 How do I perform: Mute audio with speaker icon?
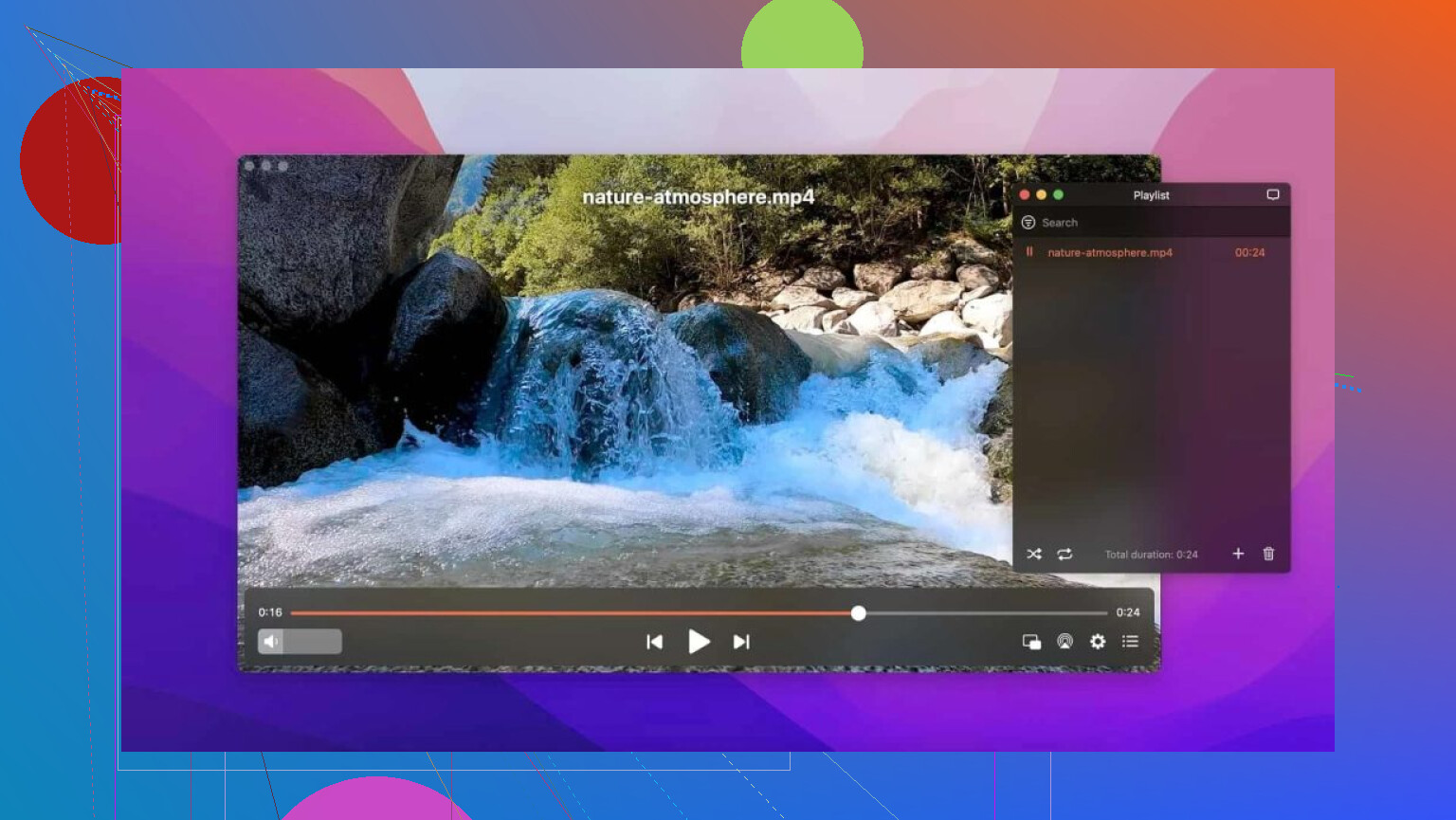point(270,642)
